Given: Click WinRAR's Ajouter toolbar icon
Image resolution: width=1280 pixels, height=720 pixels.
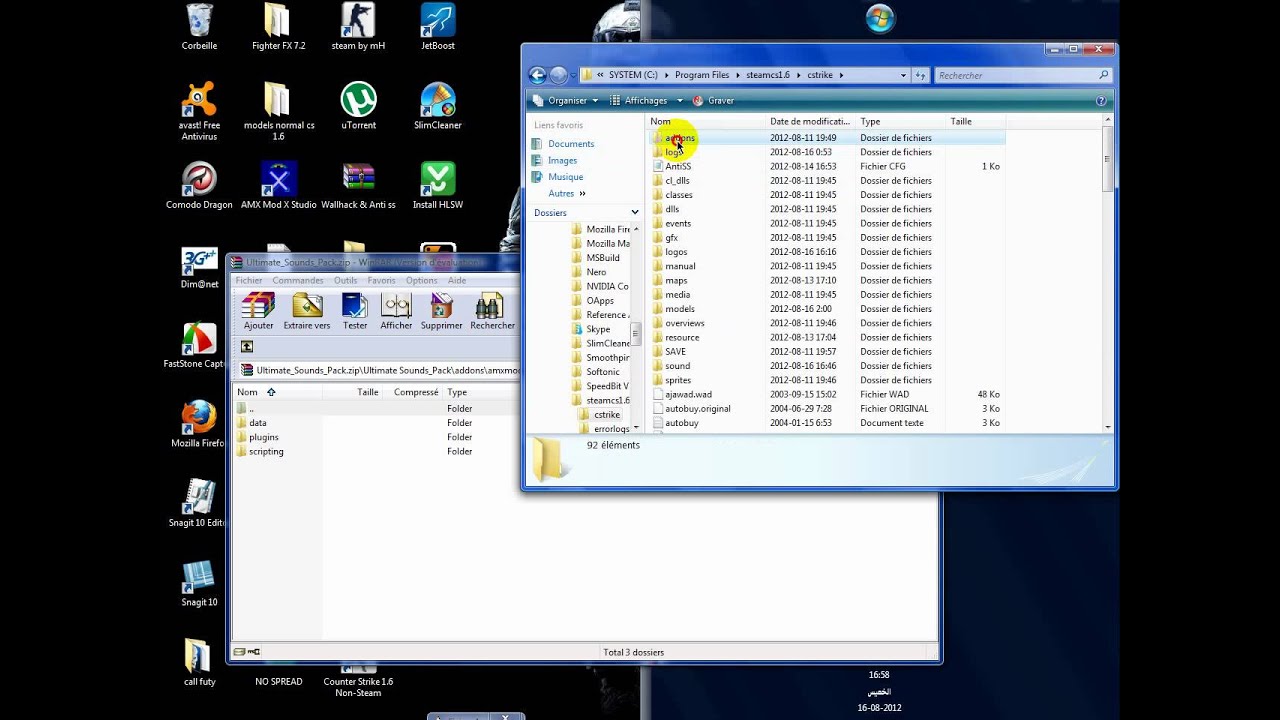Looking at the screenshot, I should [x=258, y=312].
